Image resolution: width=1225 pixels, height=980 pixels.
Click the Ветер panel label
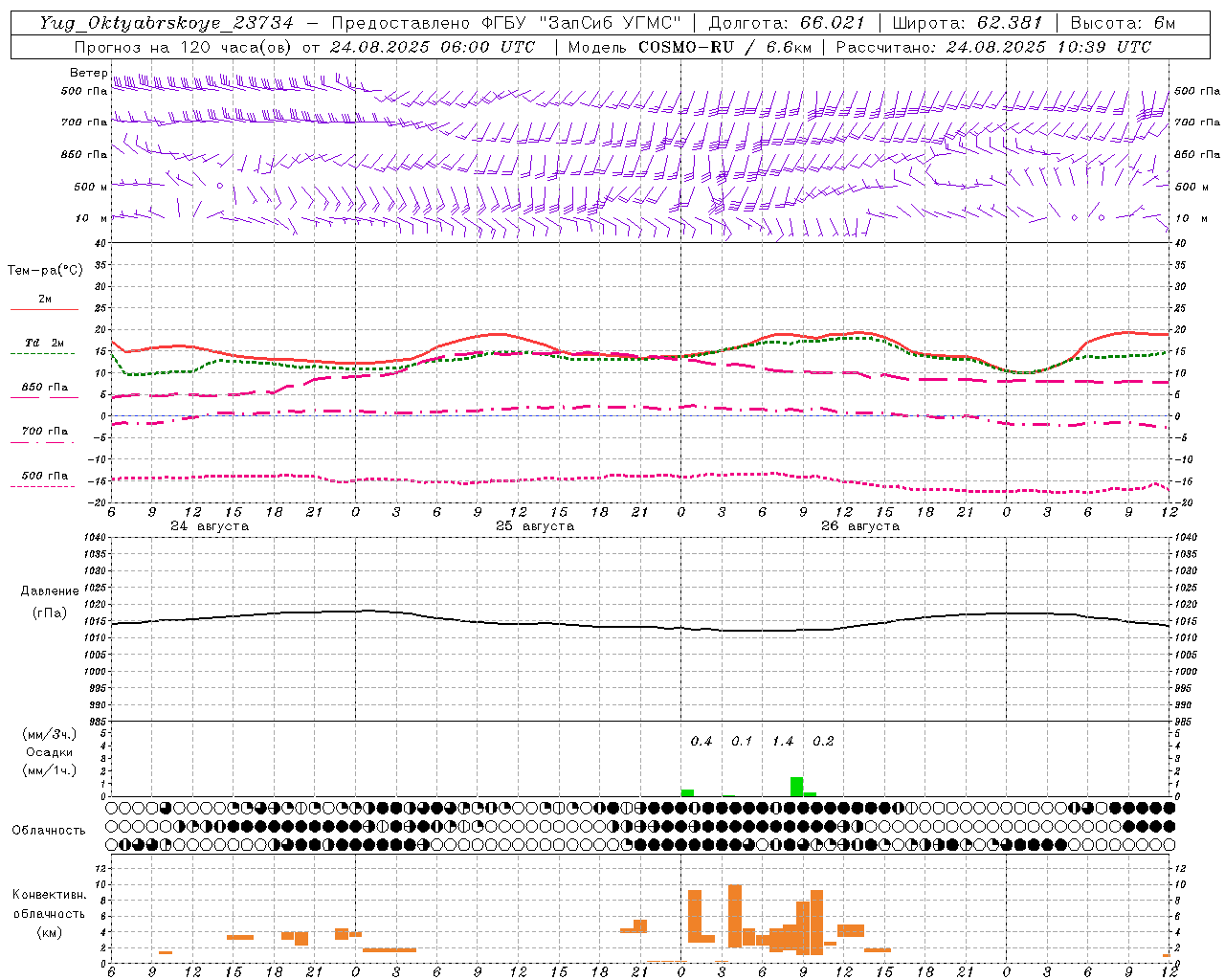click(x=88, y=73)
